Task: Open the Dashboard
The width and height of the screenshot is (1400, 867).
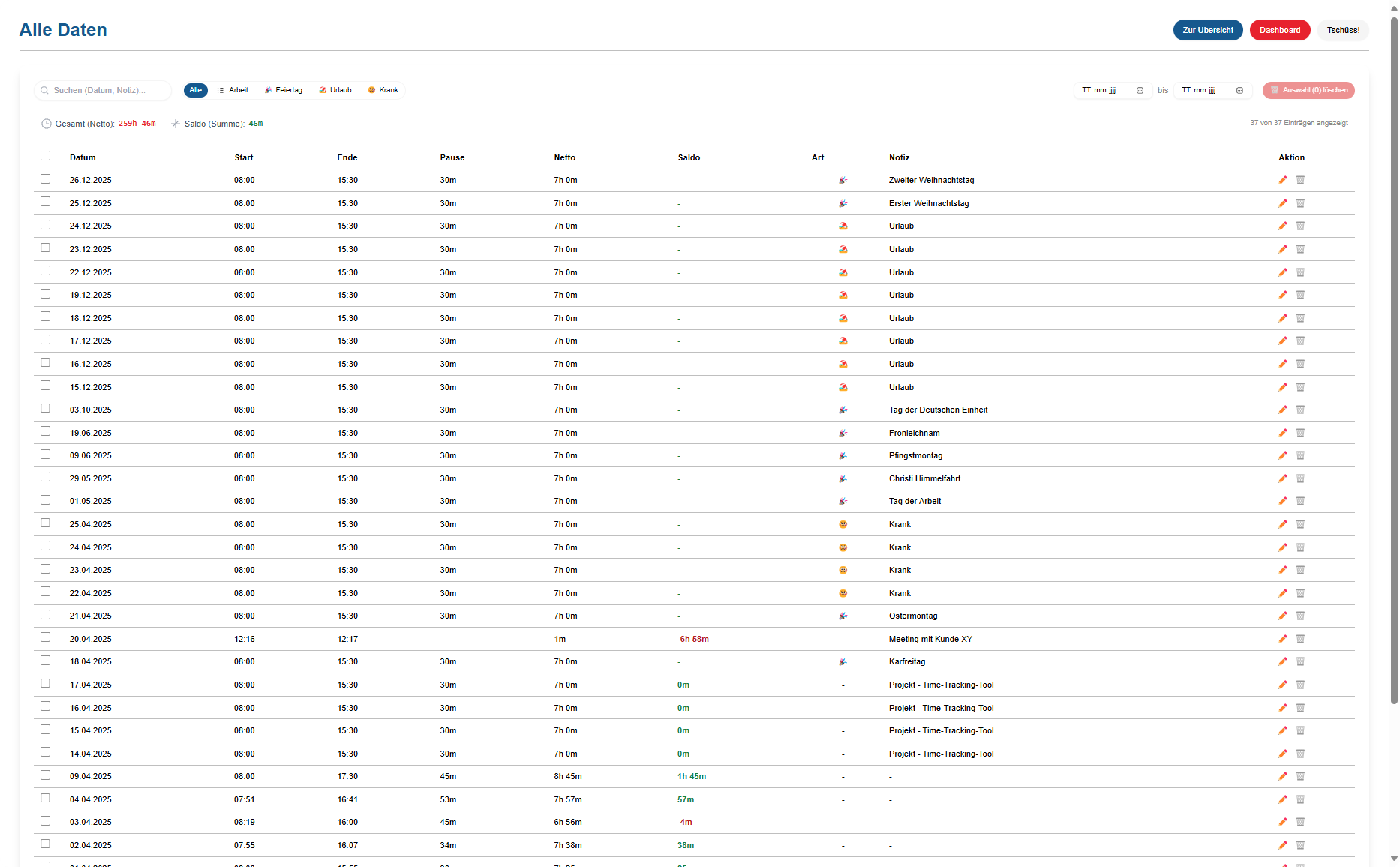Action: pyautogui.click(x=1280, y=30)
